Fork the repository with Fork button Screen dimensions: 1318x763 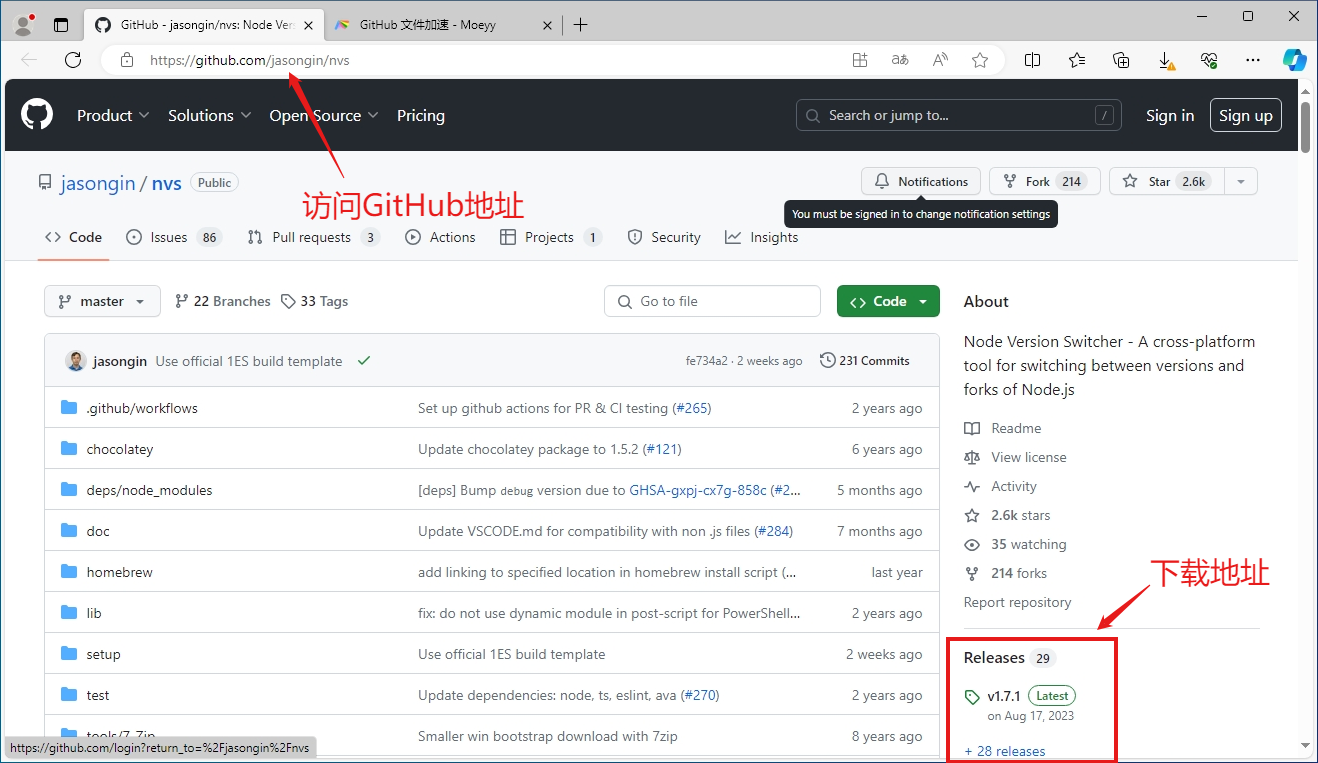pyautogui.click(x=1045, y=181)
